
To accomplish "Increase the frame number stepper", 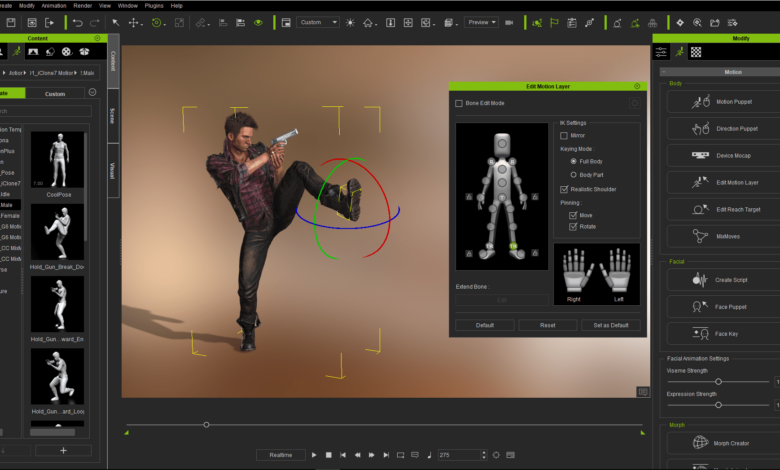I will coord(484,452).
